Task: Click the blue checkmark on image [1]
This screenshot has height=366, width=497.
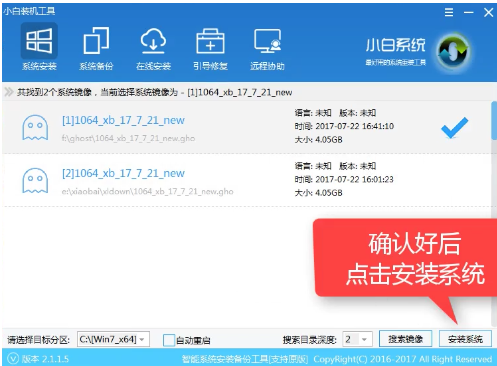Action: coord(454,127)
